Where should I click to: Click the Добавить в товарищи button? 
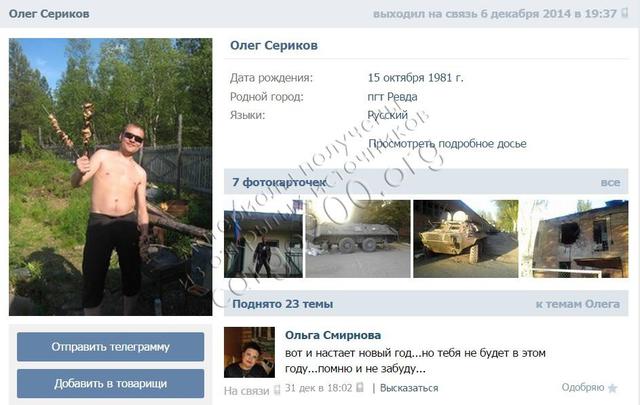coord(111,383)
